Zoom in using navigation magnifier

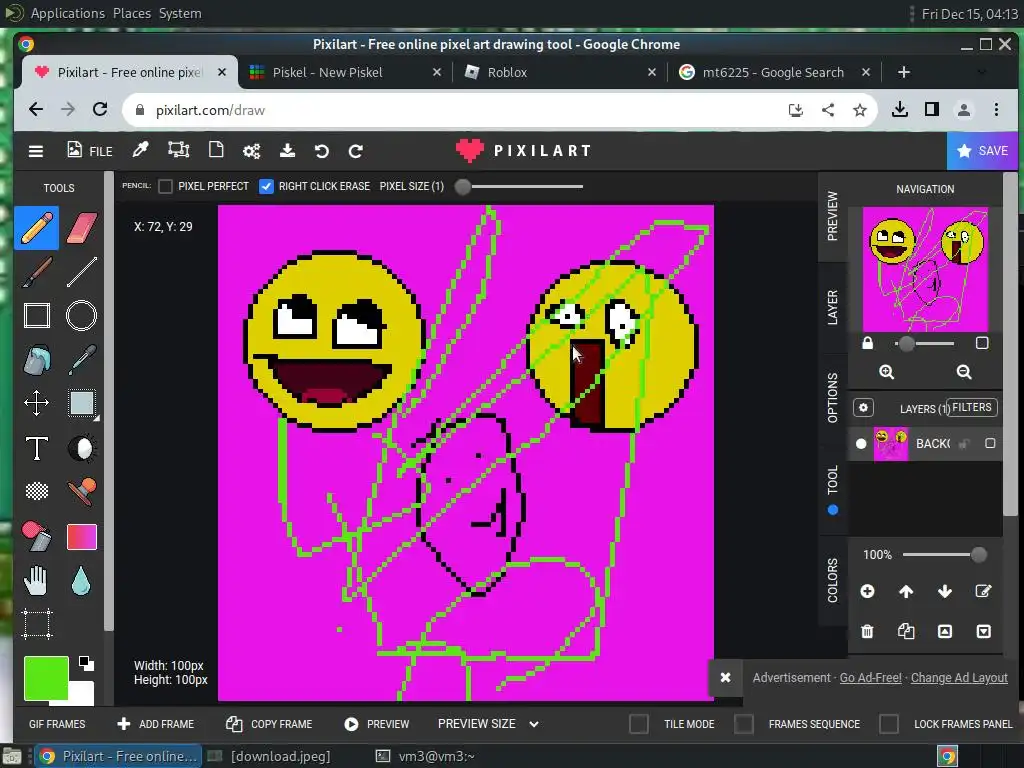[x=886, y=372]
